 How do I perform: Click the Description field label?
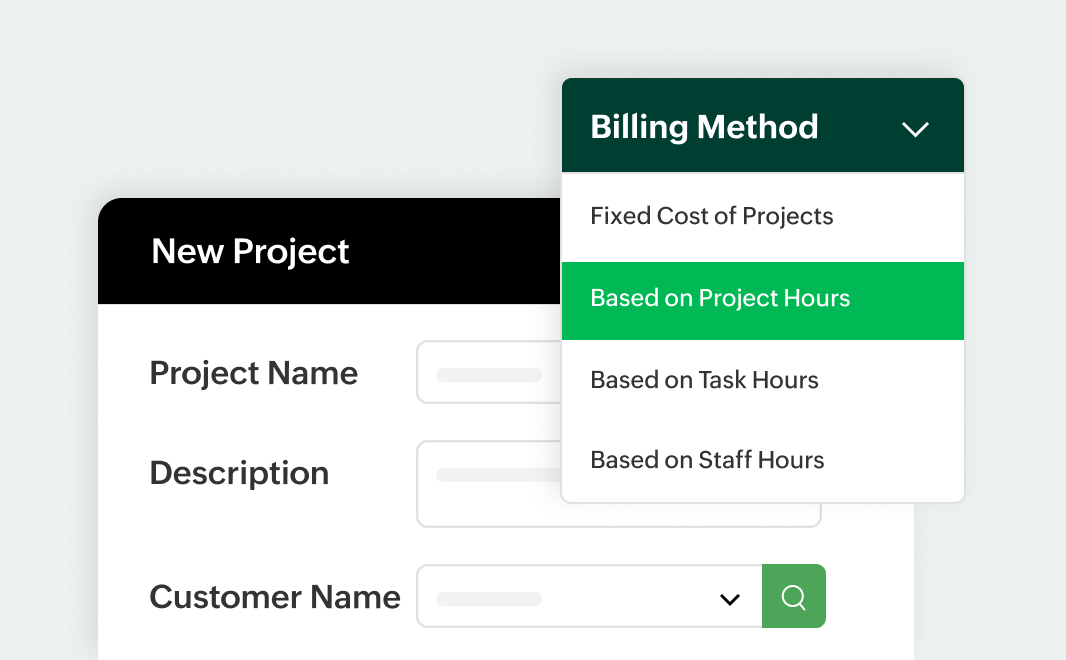point(239,473)
